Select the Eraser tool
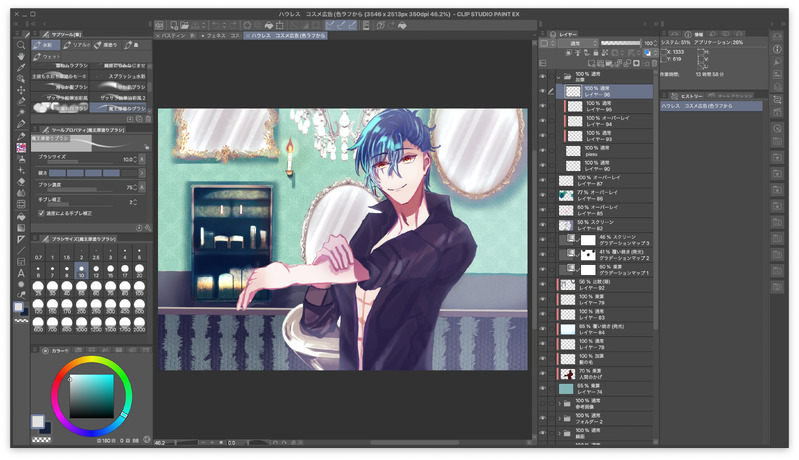This screenshot has height=460, width=799. pos(21,181)
